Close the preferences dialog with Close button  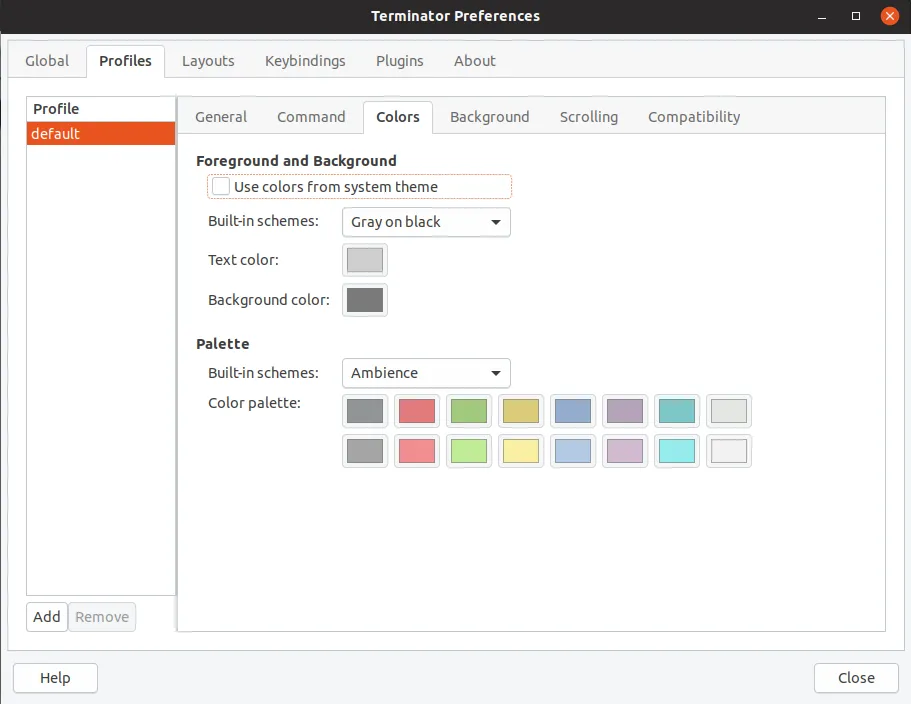point(856,678)
